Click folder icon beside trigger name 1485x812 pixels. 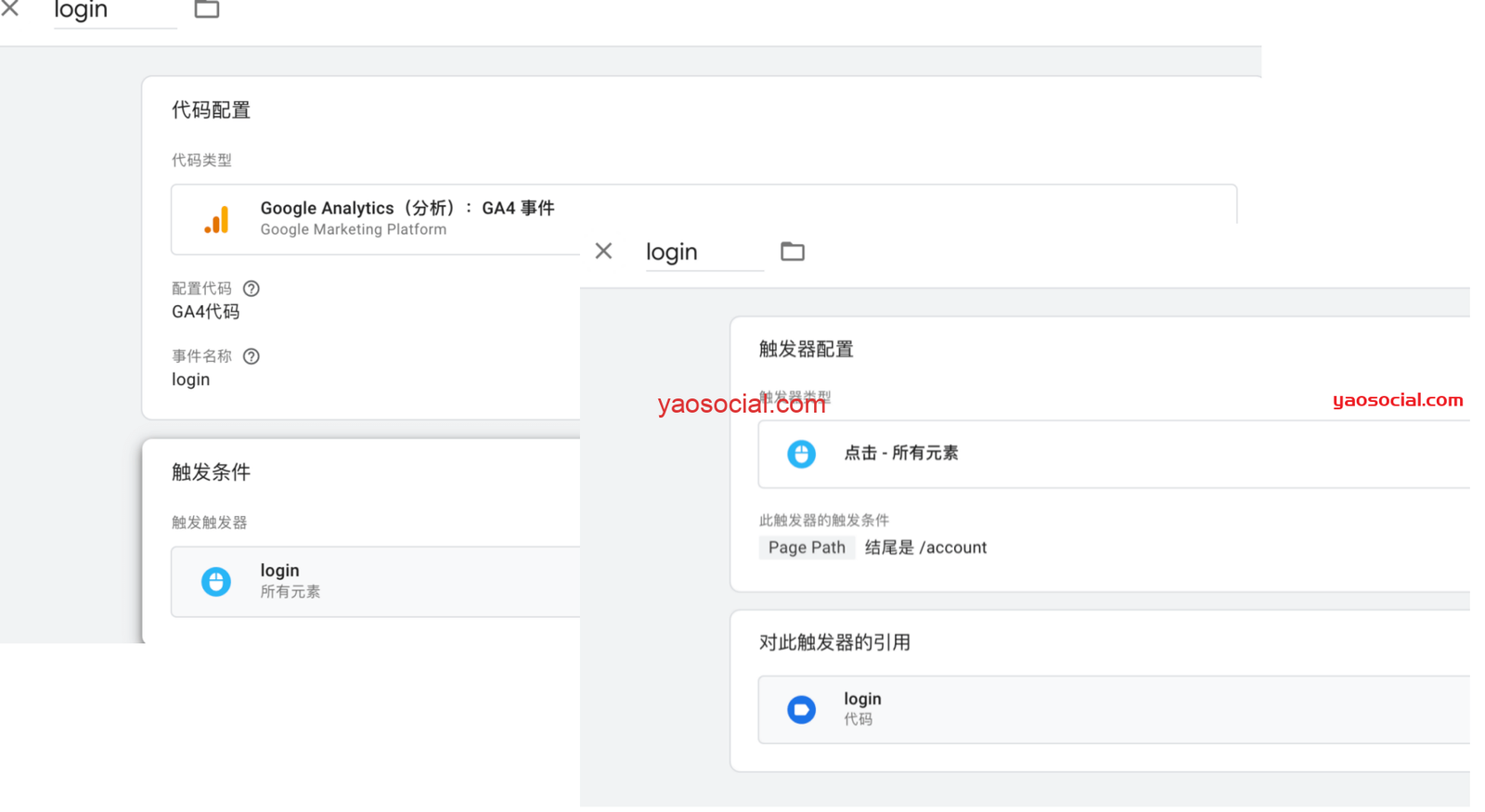792,251
